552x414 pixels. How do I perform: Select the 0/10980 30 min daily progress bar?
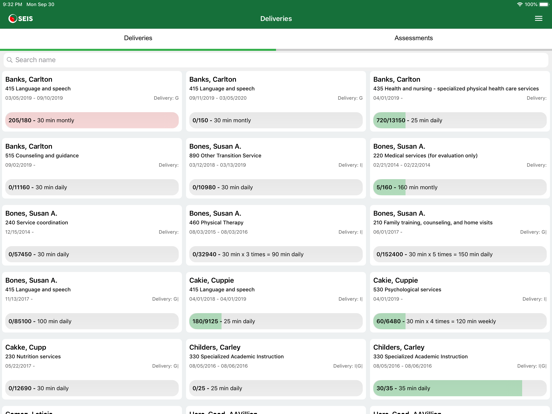click(276, 187)
